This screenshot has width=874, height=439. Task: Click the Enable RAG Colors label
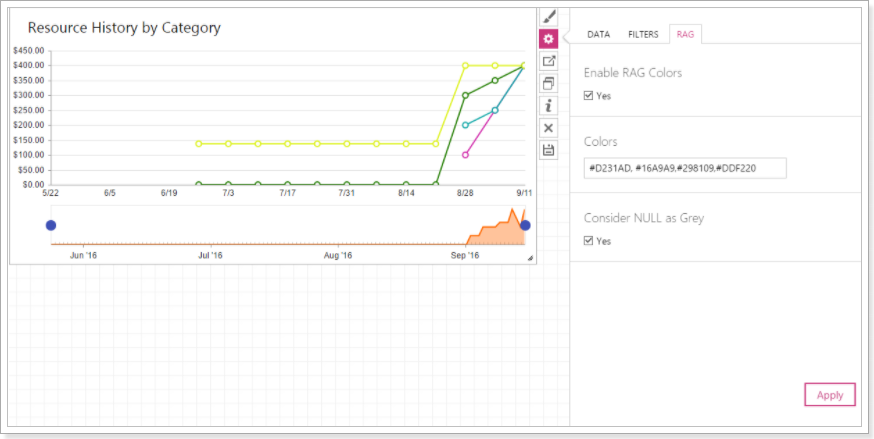[x=633, y=73]
